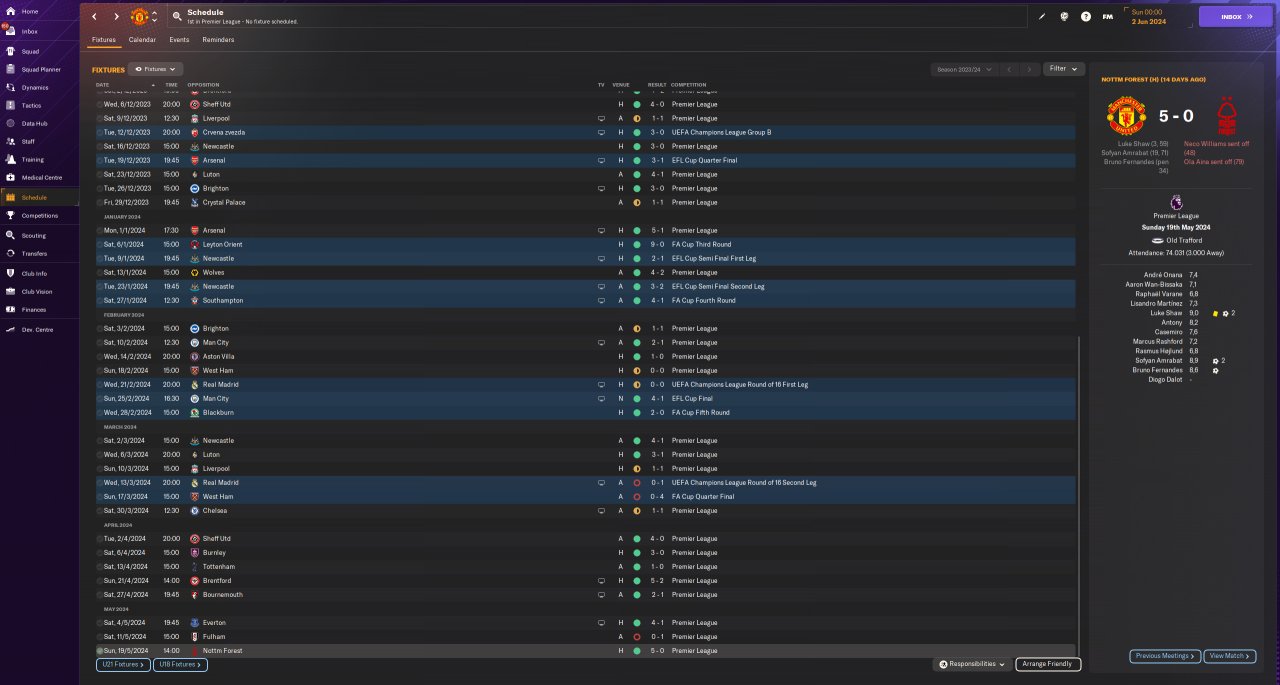Open the Dynamics sidebar icon
The image size is (1280, 685).
[x=10, y=87]
